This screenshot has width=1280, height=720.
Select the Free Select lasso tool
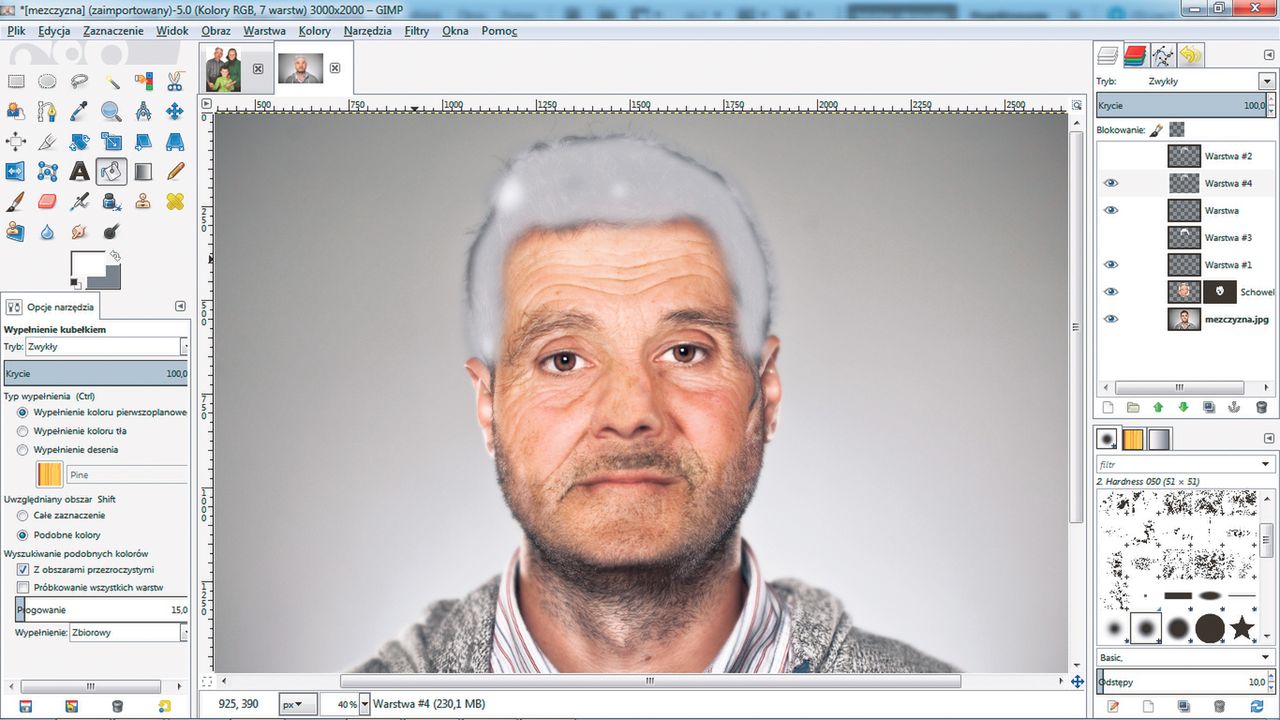click(x=79, y=82)
